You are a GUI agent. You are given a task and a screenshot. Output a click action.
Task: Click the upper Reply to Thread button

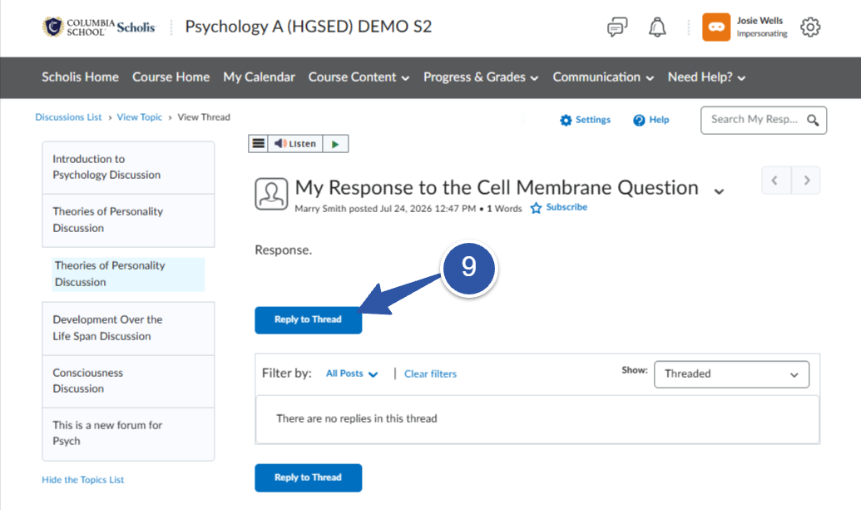tap(308, 320)
